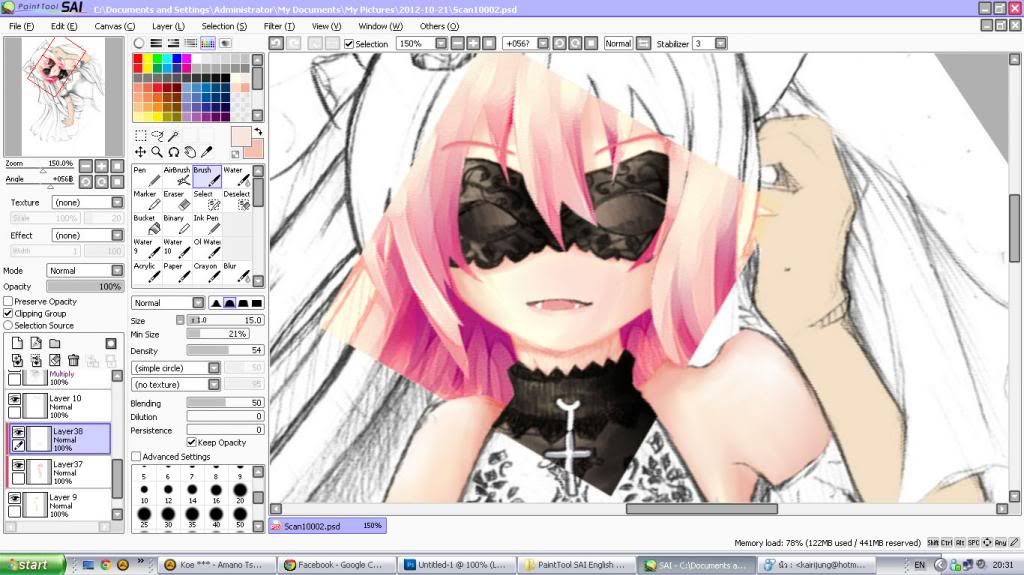The image size is (1024, 575).
Task: Pick the rectangular selection tool
Action: [x=140, y=136]
